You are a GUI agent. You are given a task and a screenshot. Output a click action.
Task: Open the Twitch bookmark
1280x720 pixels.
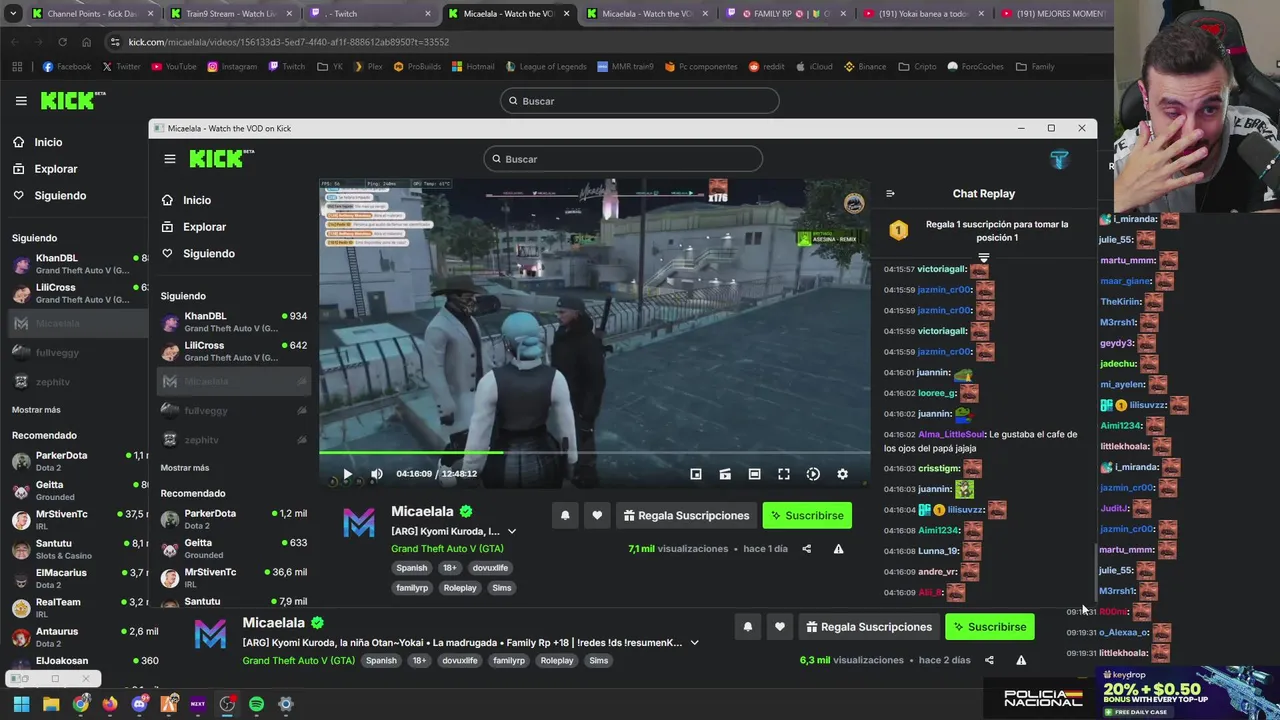pos(286,67)
